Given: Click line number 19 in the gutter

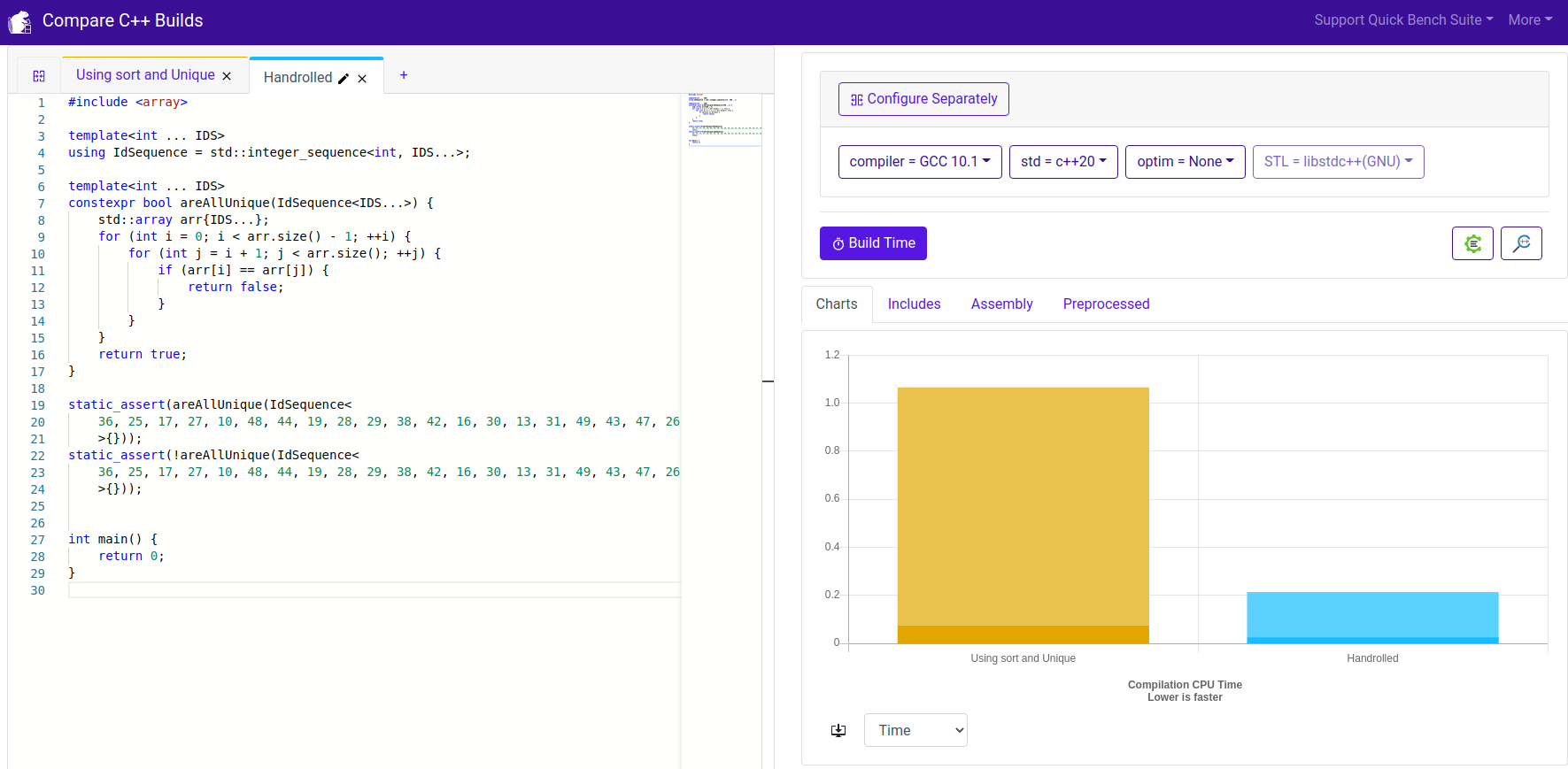Looking at the screenshot, I should (x=37, y=406).
